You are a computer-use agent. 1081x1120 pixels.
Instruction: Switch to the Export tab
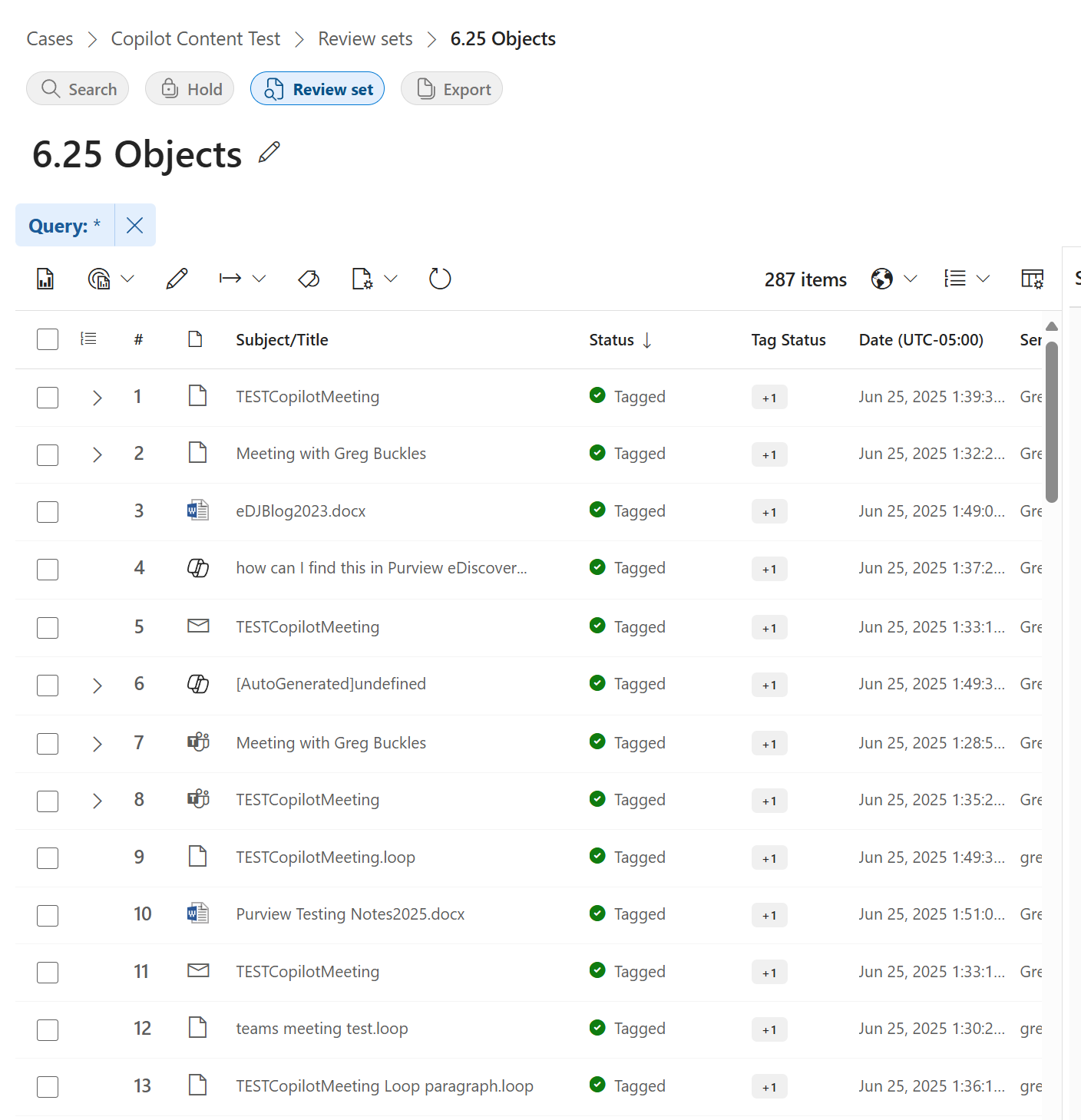coord(451,88)
